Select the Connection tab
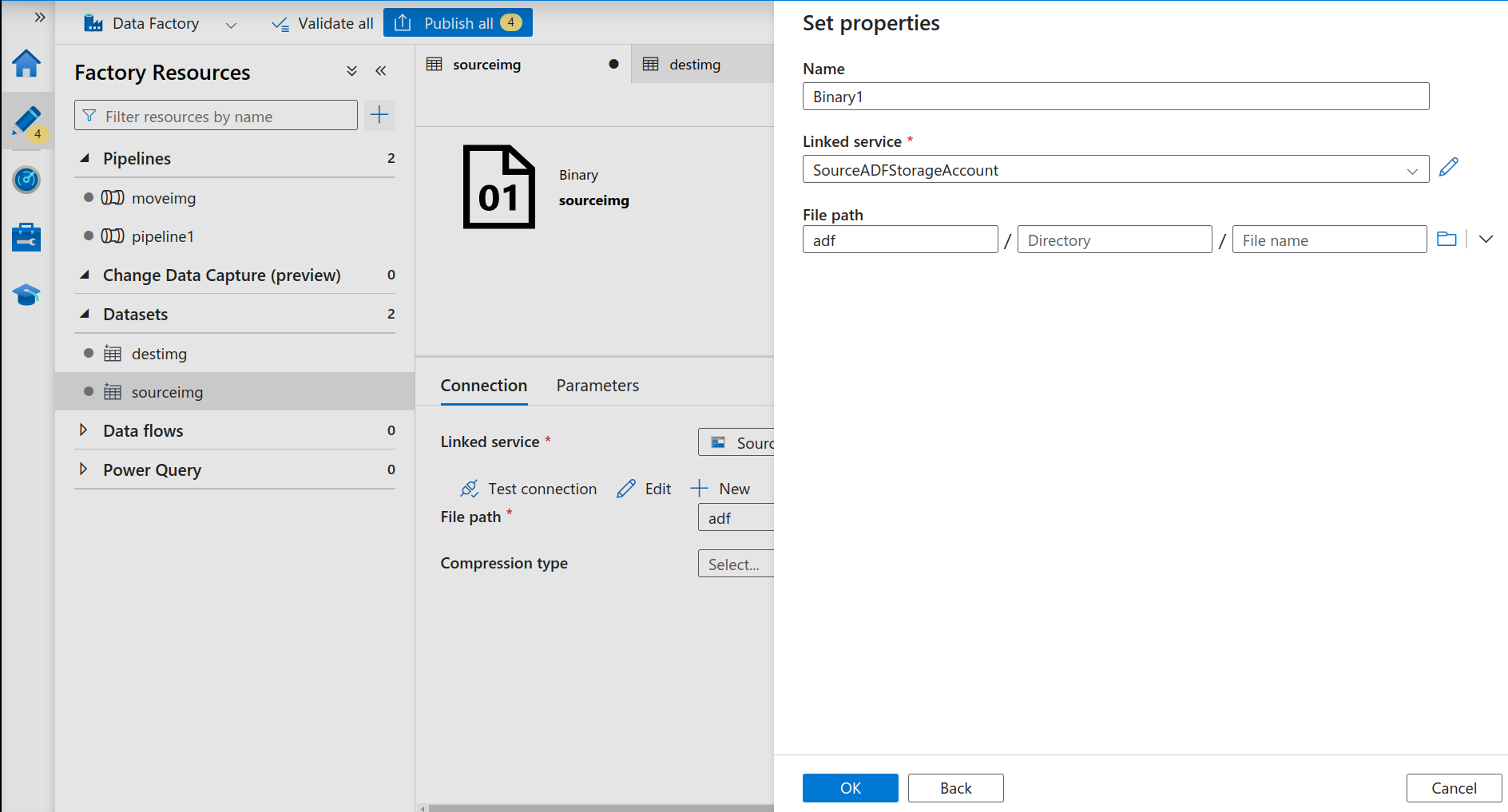The width and height of the screenshot is (1508, 812). [x=483, y=386]
